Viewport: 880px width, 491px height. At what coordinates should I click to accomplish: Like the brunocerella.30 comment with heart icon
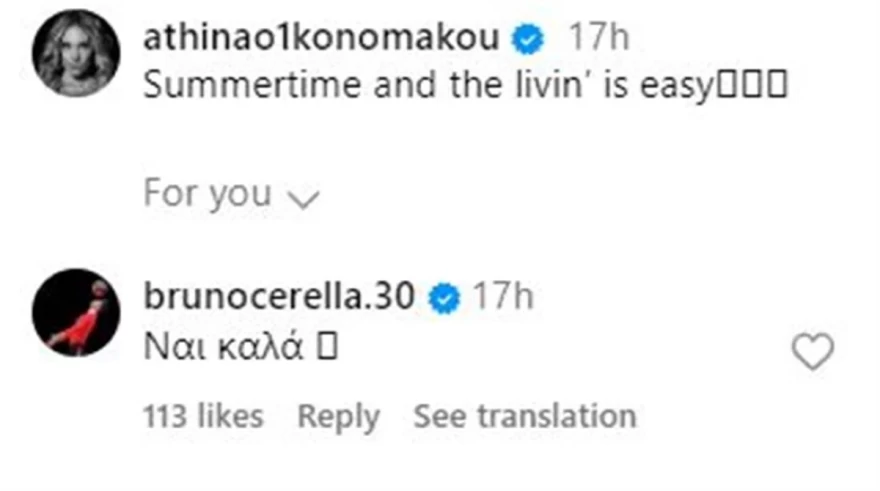[x=812, y=351]
